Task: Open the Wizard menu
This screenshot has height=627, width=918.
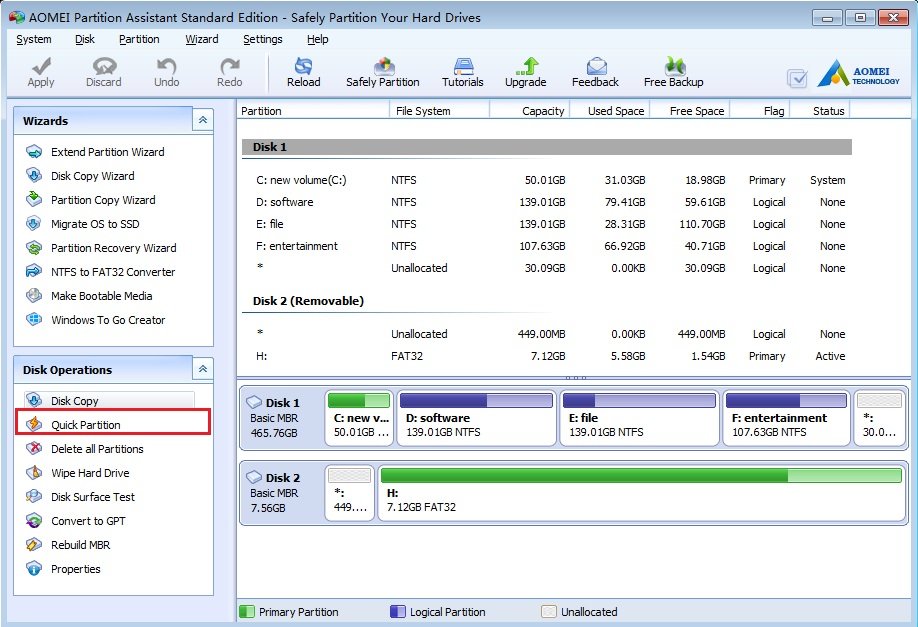Action: (201, 39)
